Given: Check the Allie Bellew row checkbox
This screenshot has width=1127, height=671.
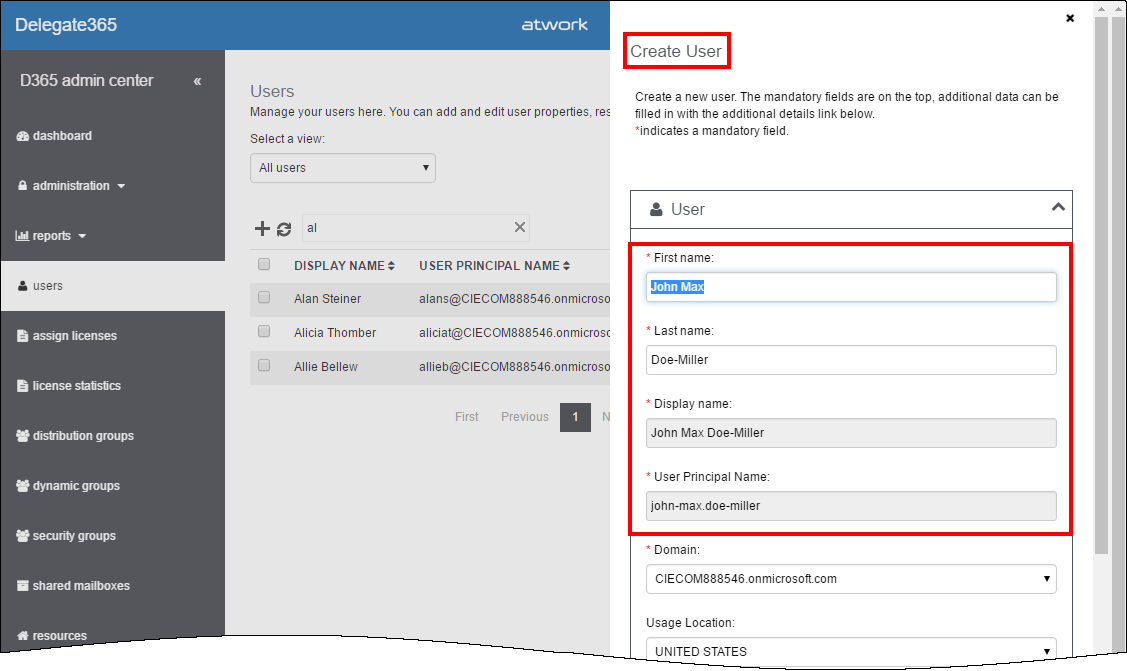Looking at the screenshot, I should pos(264,365).
